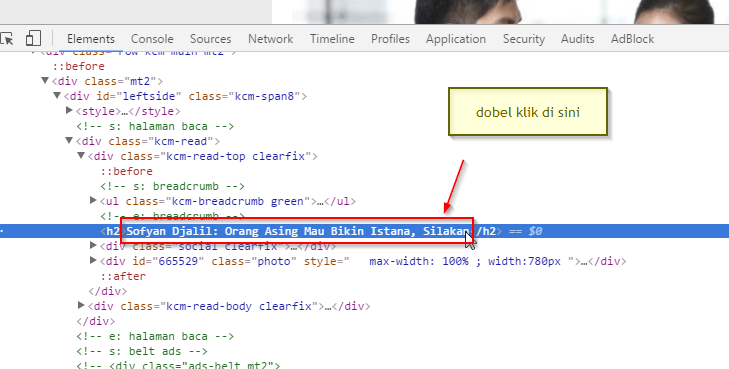
Task: Open the Application tab
Action: [456, 39]
